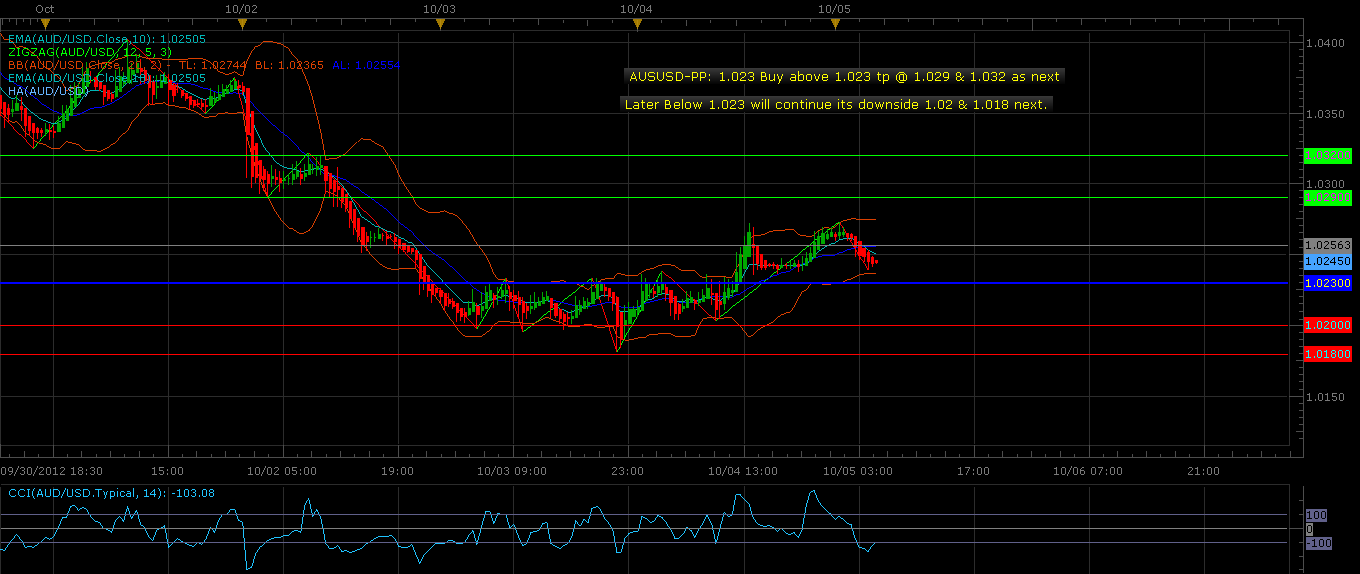Screen dimensions: 1360x574
Task: Click the 10/05 03:00 time axis label
Action: 857,470
